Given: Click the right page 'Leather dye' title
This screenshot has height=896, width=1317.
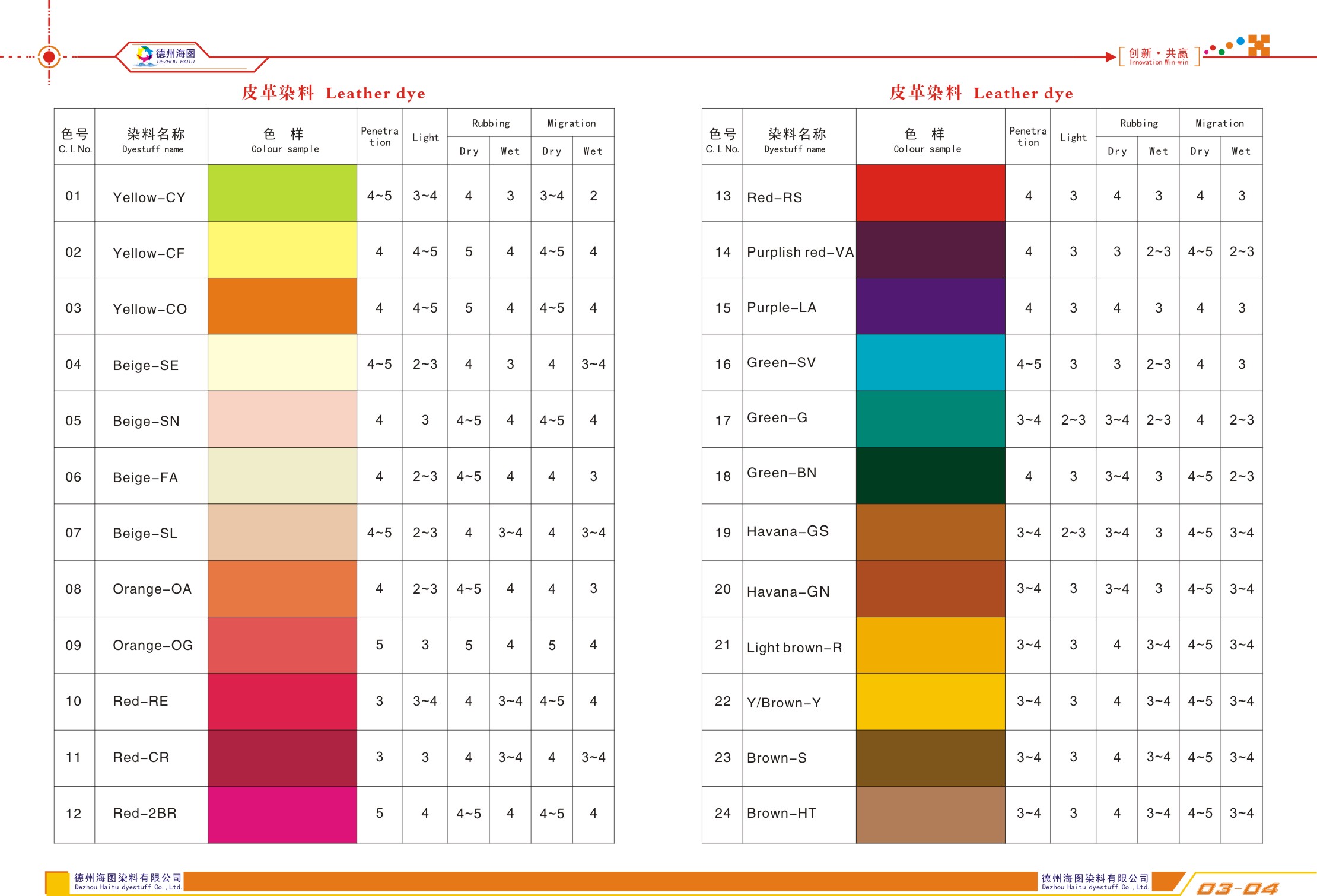Looking at the screenshot, I should pos(982,93).
